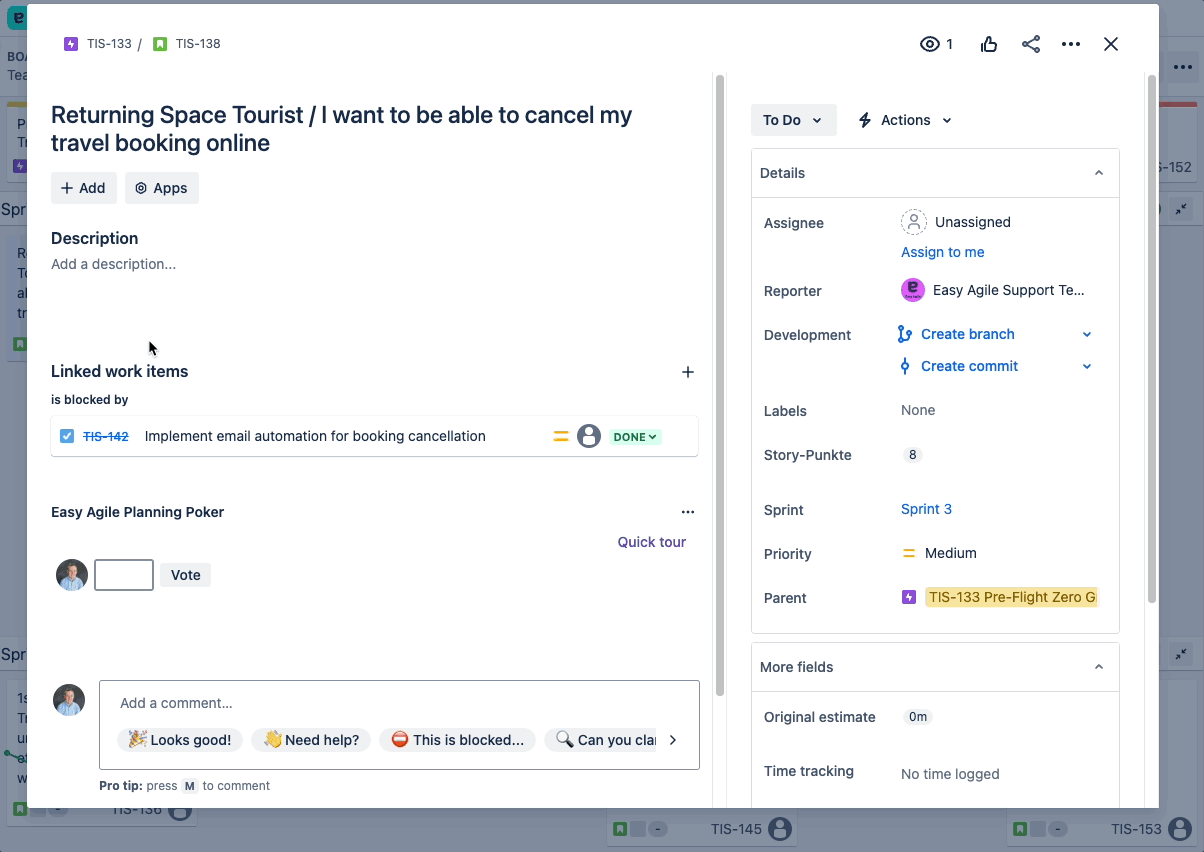Screen dimensions: 1204x852
Task: Click the plus icon beside Linked work items
Action: [688, 372]
